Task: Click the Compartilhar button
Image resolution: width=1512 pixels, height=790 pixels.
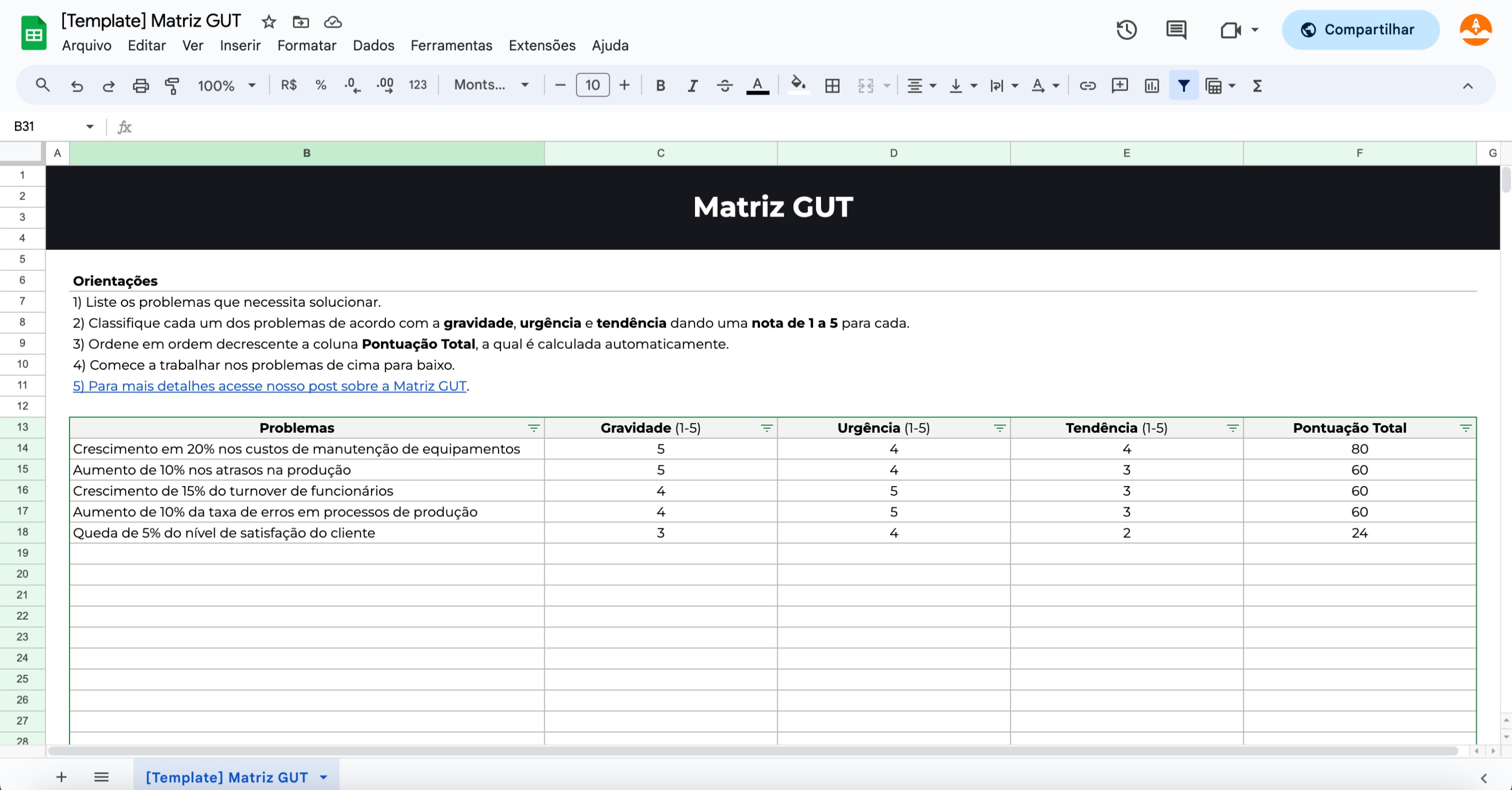Action: (x=1360, y=30)
